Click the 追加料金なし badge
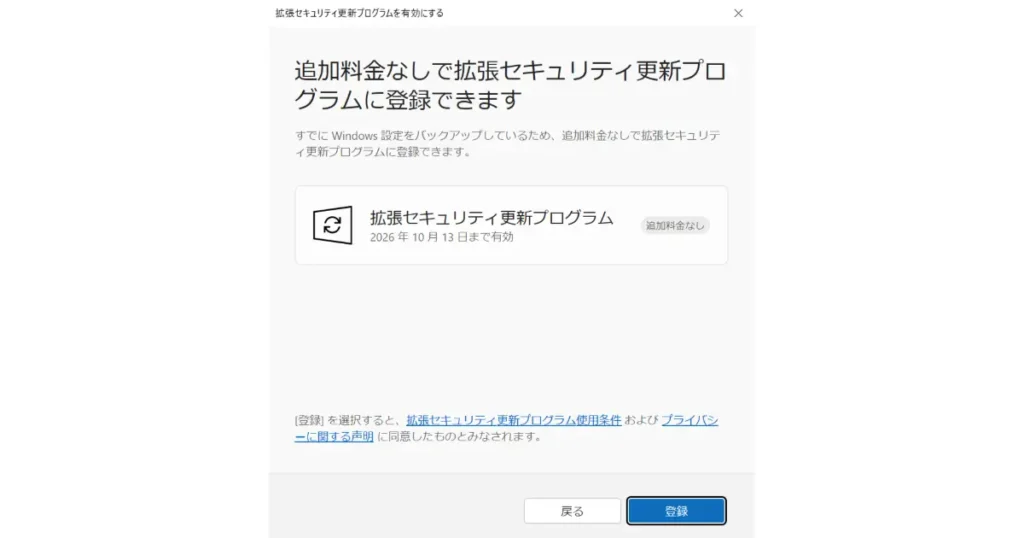Screen dimensions: 1024x538 (675, 225)
